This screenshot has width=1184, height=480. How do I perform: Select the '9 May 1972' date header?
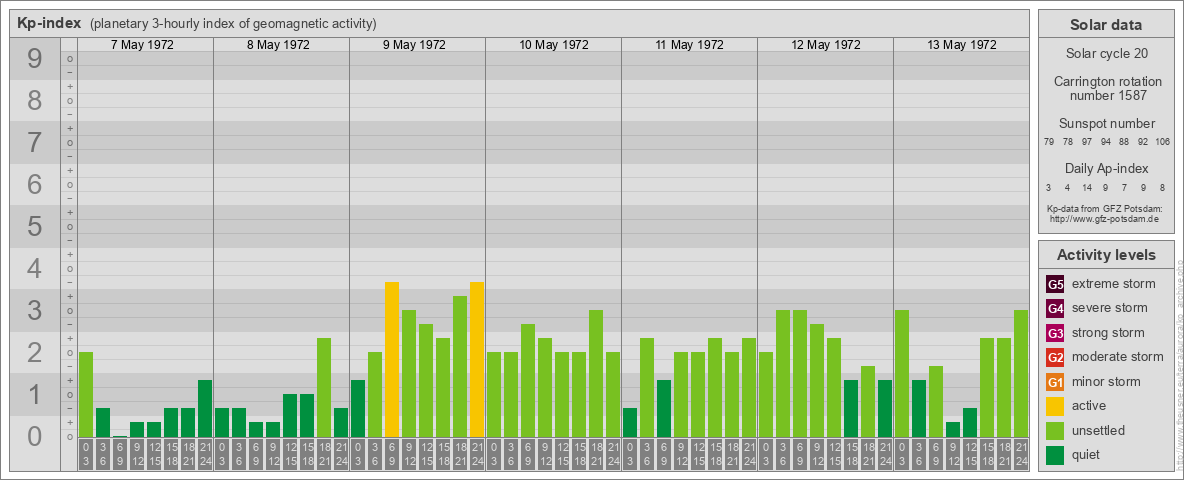click(x=414, y=45)
